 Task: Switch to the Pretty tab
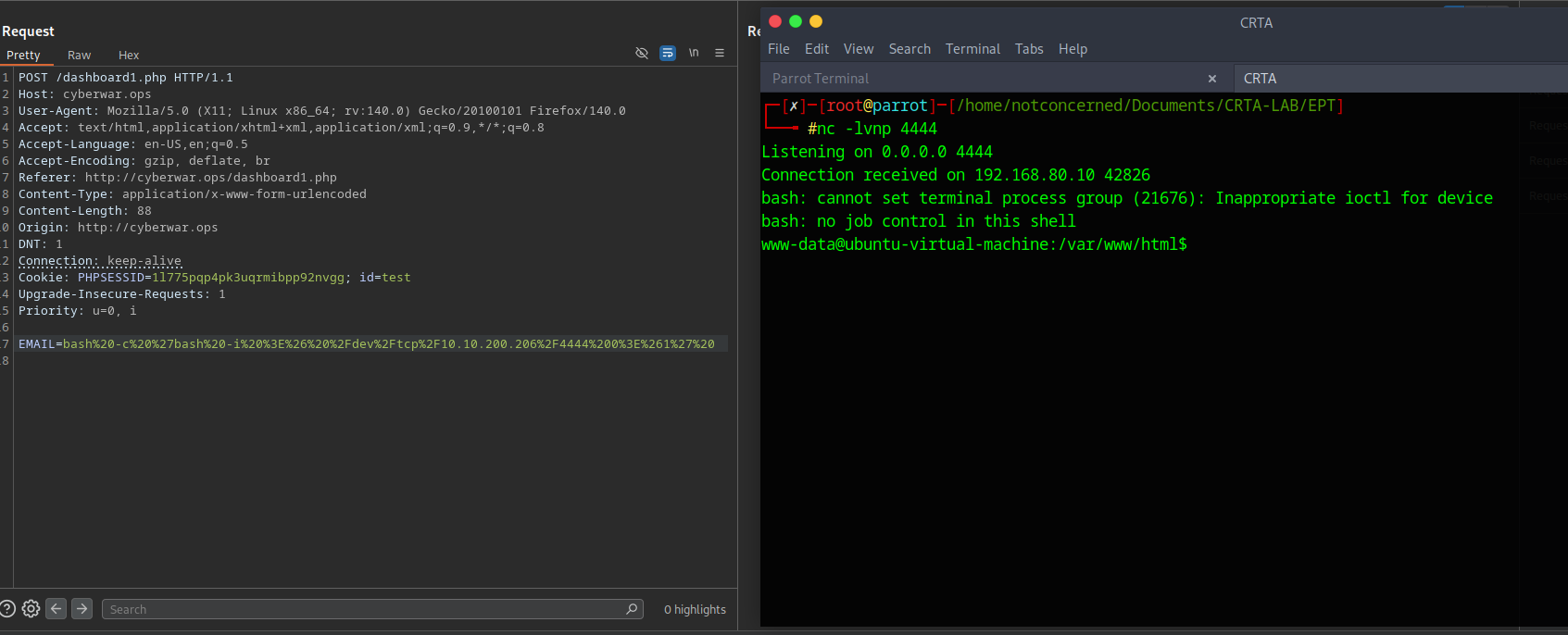coord(23,56)
